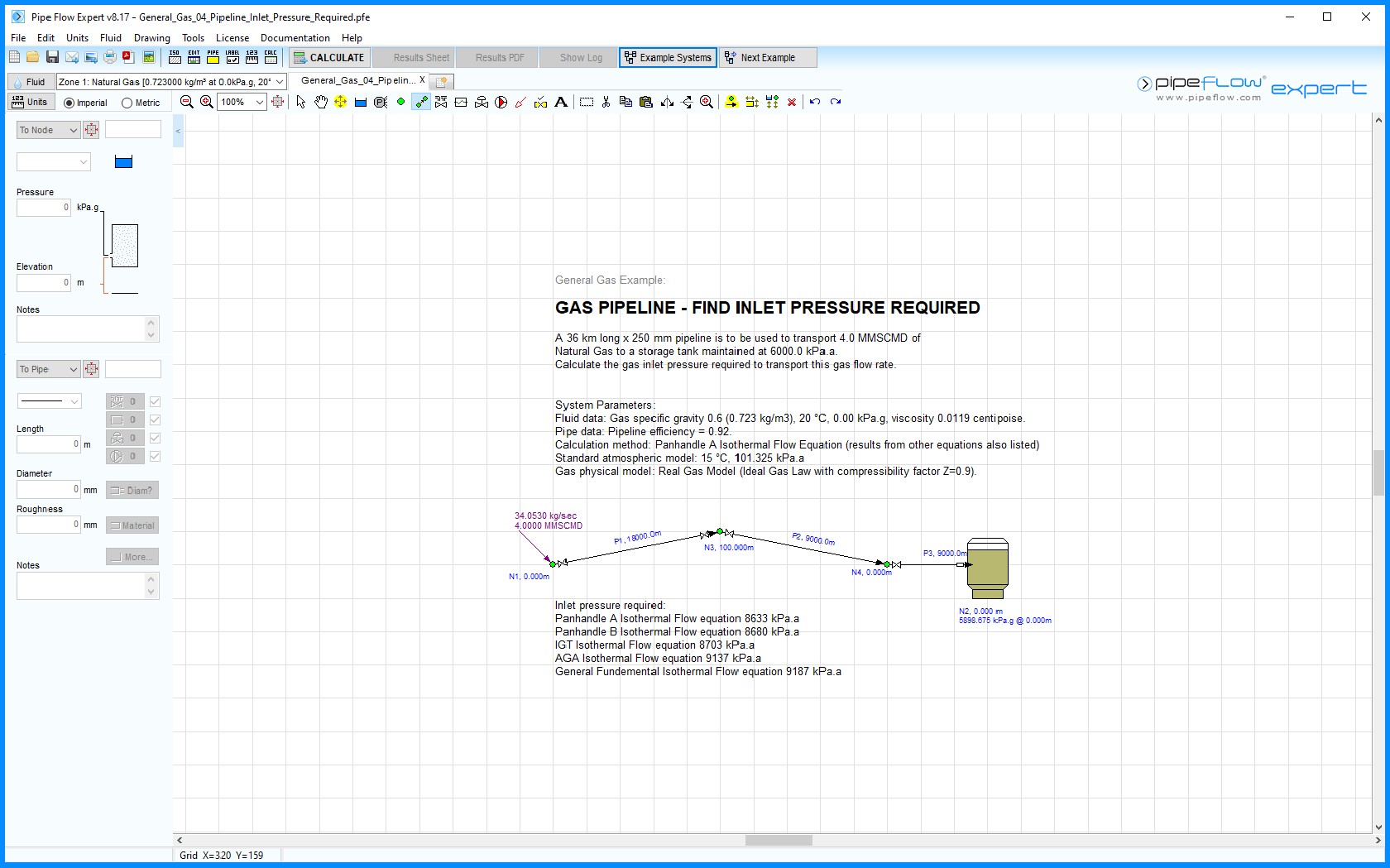1390x868 pixels.
Task: Open the 100% zoom level dropdown
Action: click(242, 102)
